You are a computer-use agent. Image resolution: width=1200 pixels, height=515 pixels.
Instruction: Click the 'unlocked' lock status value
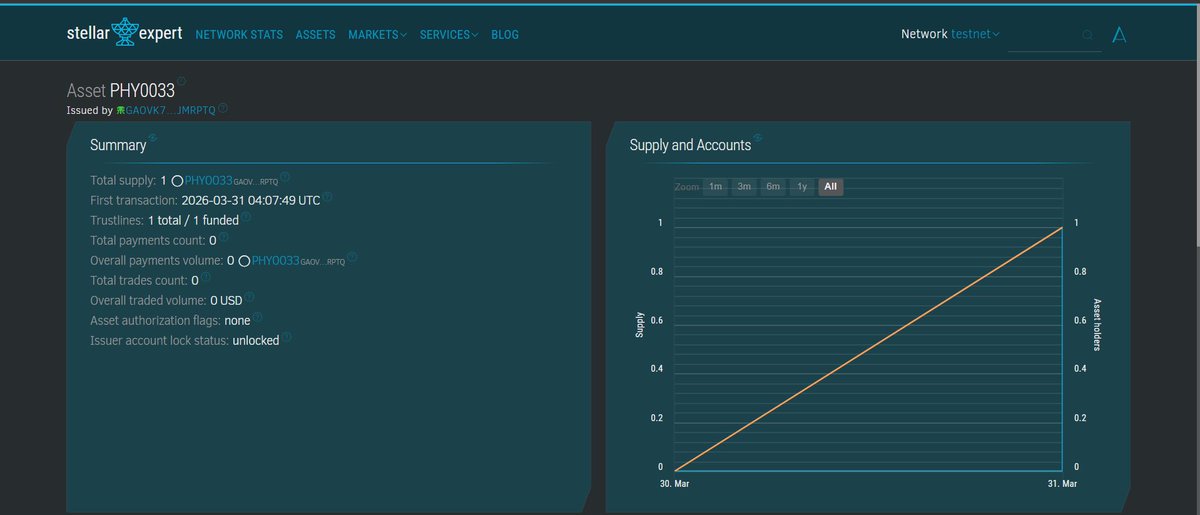tap(256, 341)
